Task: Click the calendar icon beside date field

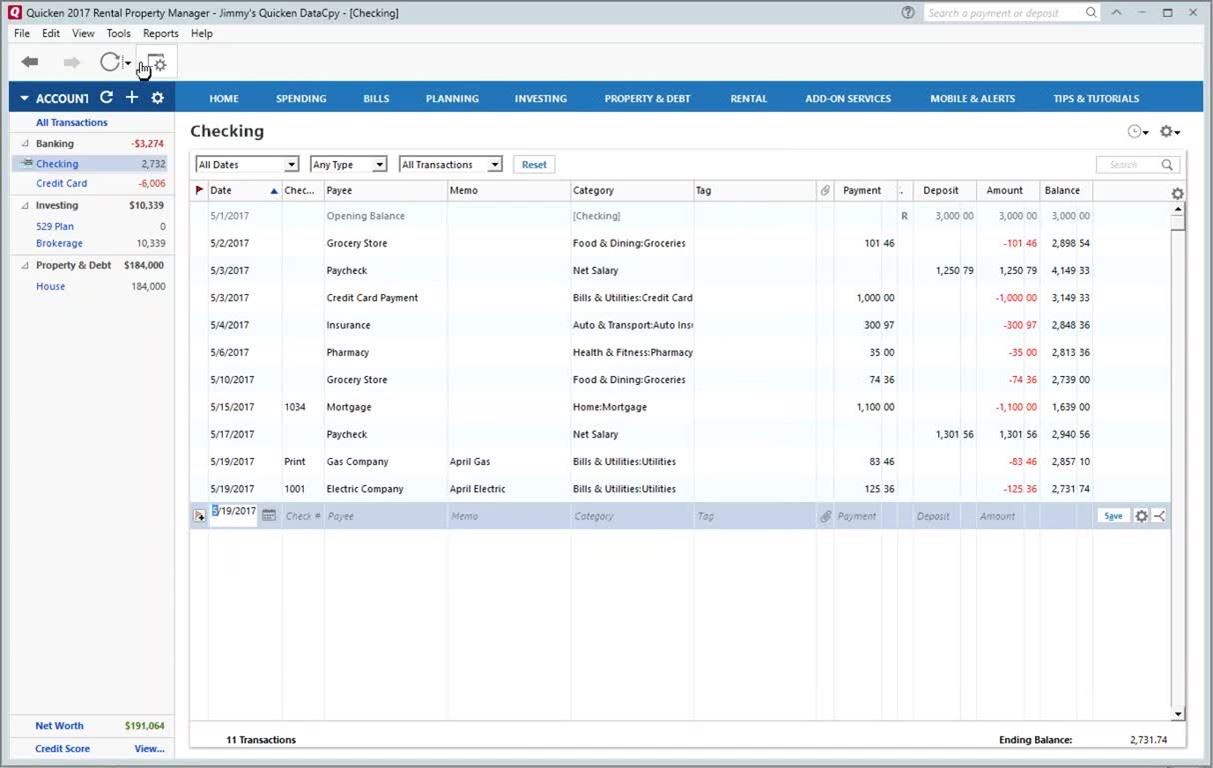Action: pyautogui.click(x=268, y=515)
